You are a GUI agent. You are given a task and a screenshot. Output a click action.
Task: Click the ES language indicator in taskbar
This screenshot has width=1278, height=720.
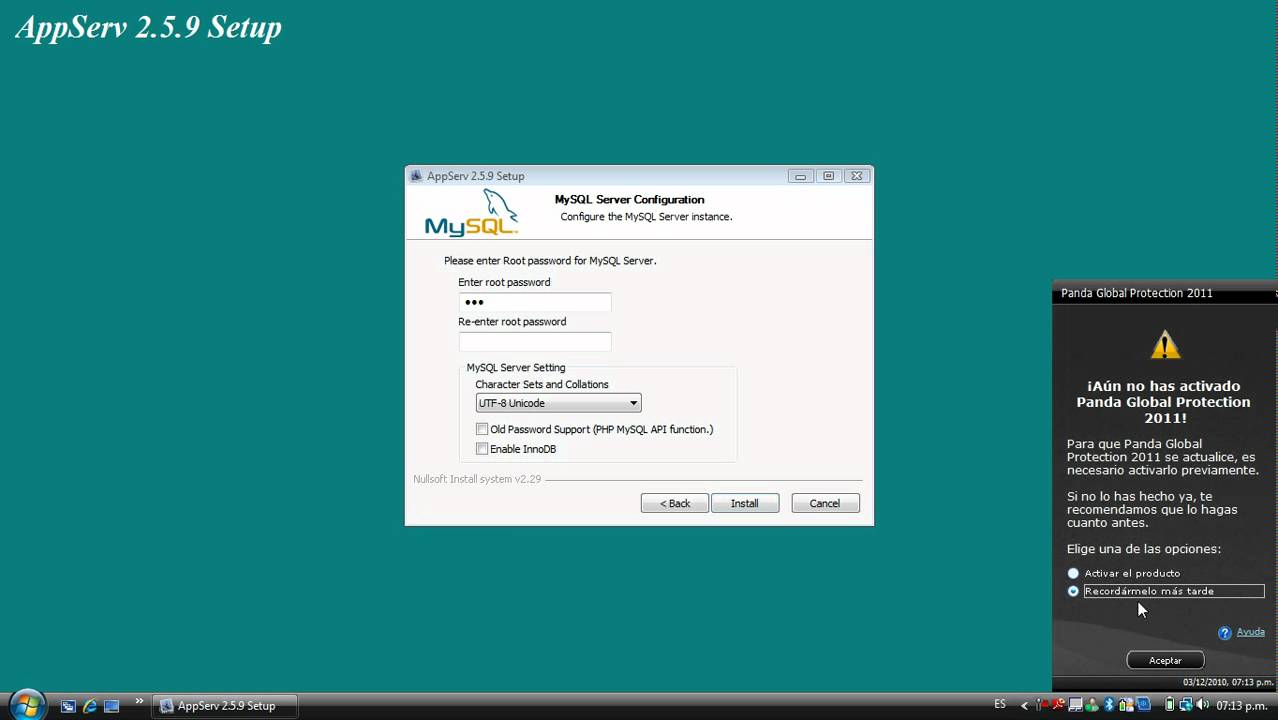tap(1000, 705)
